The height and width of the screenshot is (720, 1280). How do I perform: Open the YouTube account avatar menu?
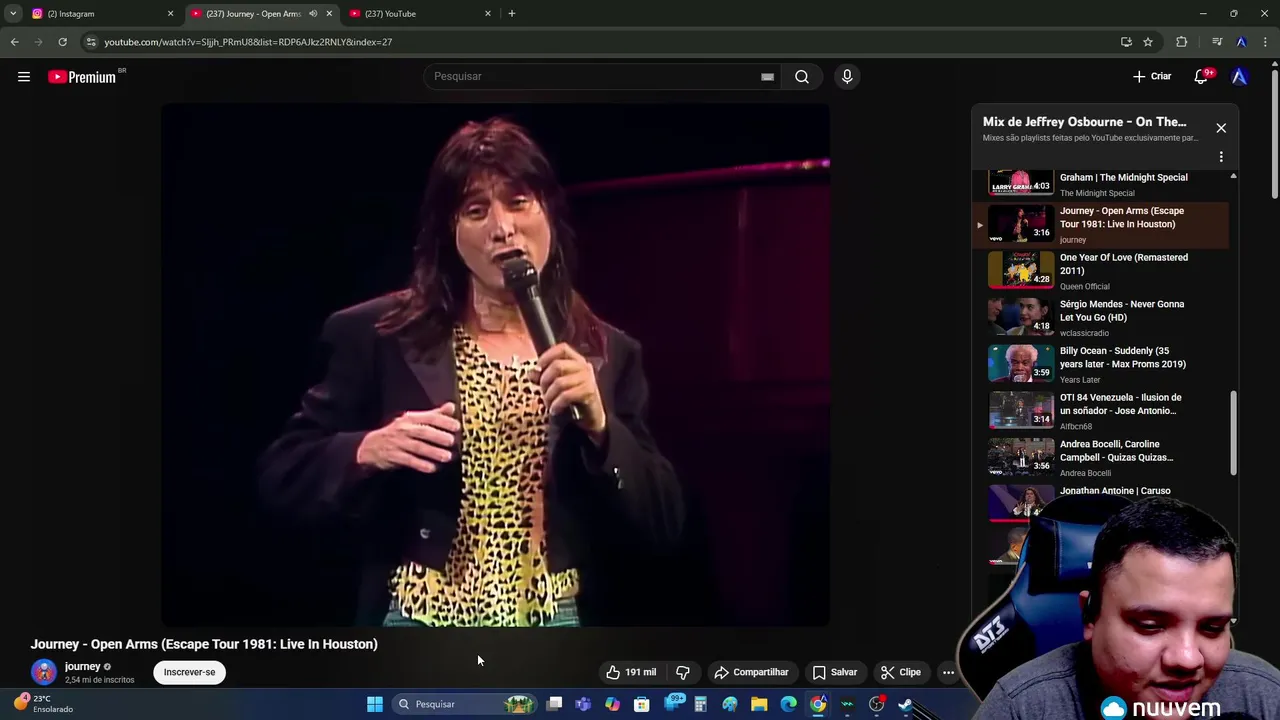[1239, 77]
